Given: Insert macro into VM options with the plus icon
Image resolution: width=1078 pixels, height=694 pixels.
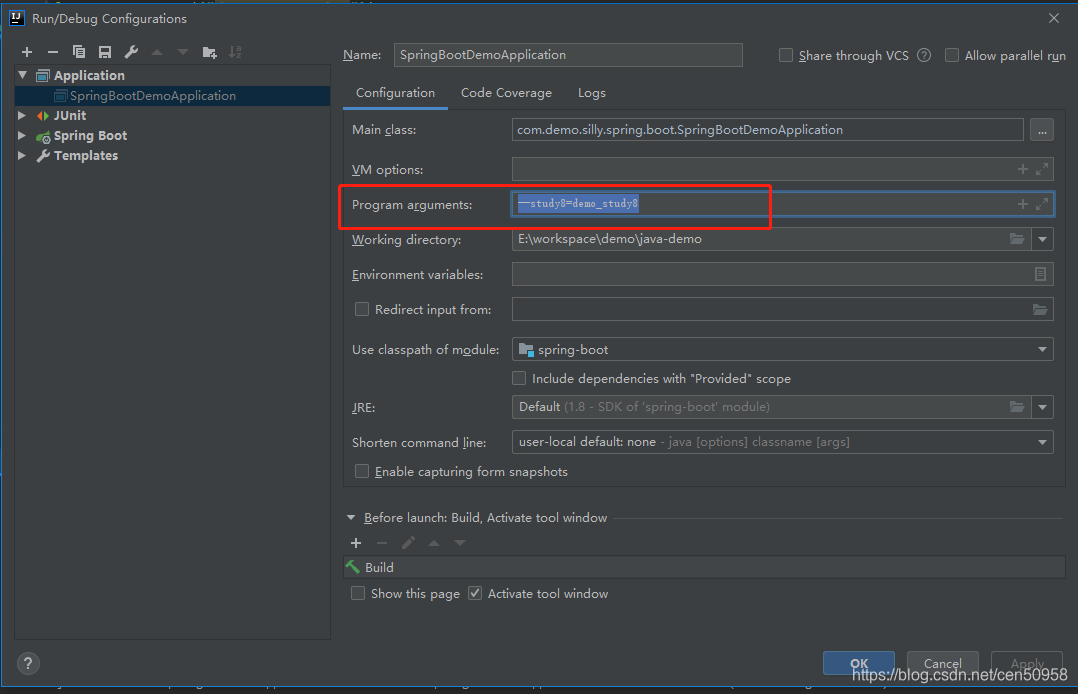Looking at the screenshot, I should pyautogui.click(x=1023, y=169).
